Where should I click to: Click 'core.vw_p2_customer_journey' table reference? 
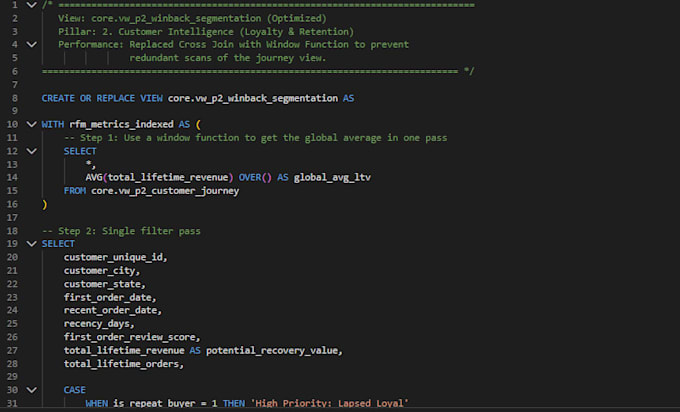coord(165,191)
